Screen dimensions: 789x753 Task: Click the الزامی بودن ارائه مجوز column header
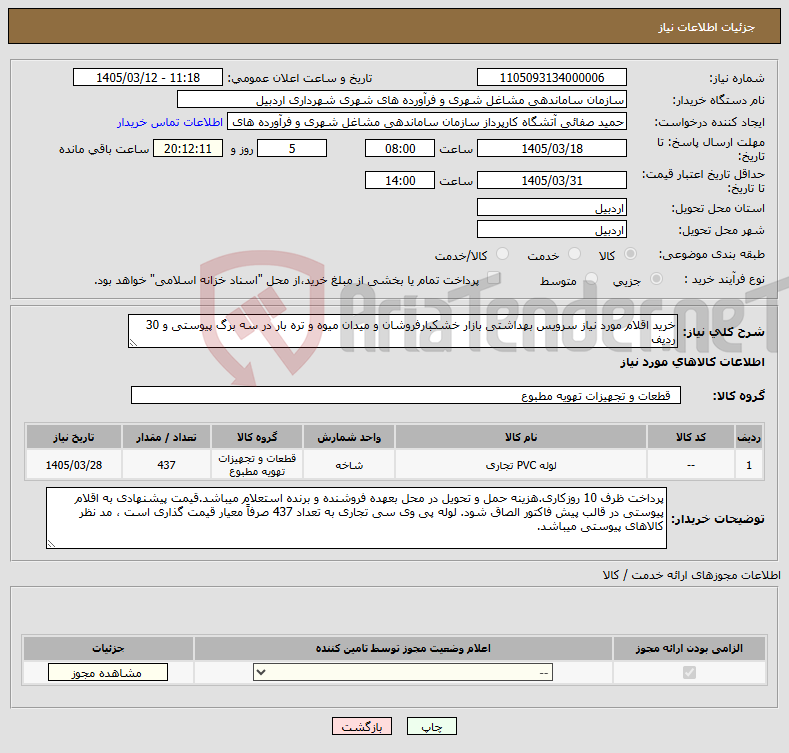(x=689, y=648)
